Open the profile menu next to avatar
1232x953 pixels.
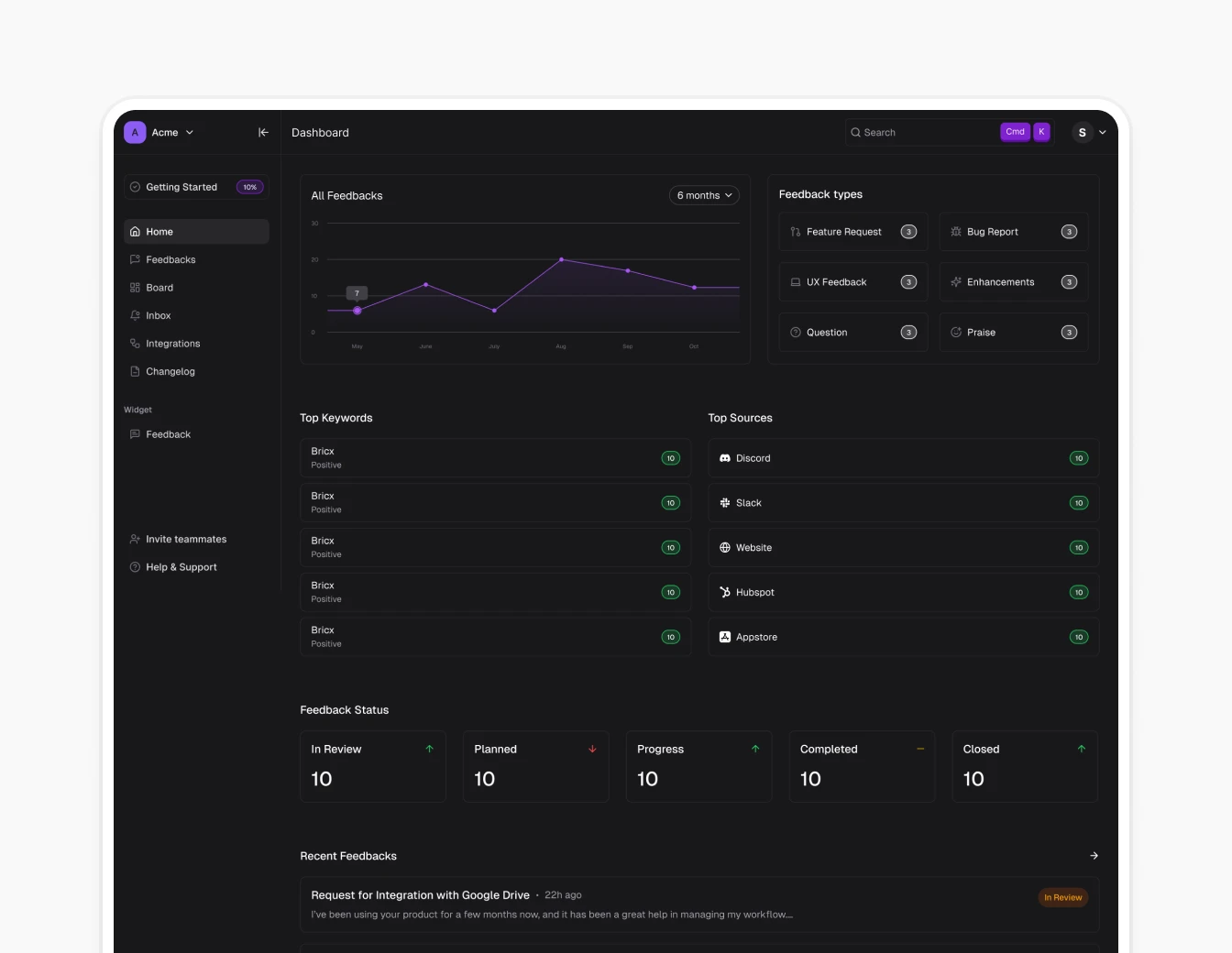1103,132
